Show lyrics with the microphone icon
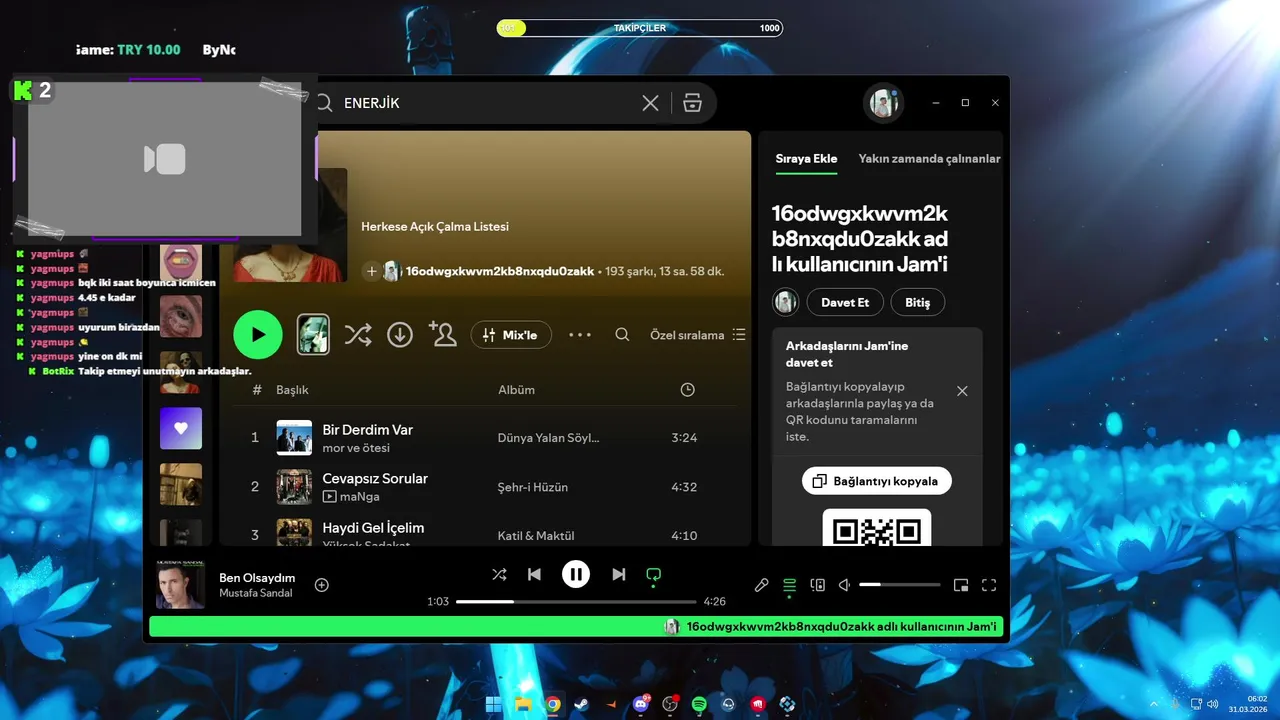 click(761, 585)
